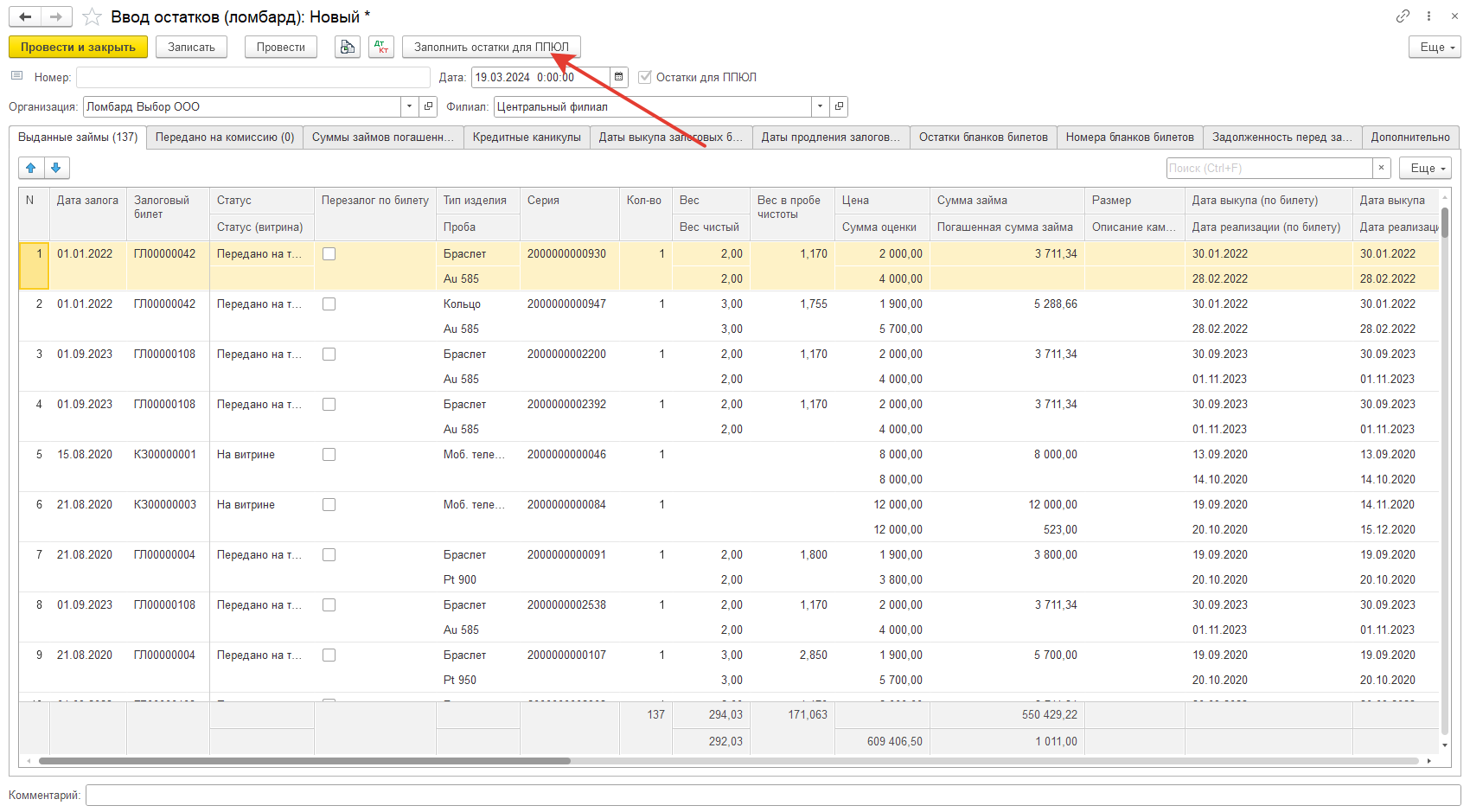Screen dimensions: 1470x812
Task: Open the Дополнительно tab
Action: [x=1410, y=137]
